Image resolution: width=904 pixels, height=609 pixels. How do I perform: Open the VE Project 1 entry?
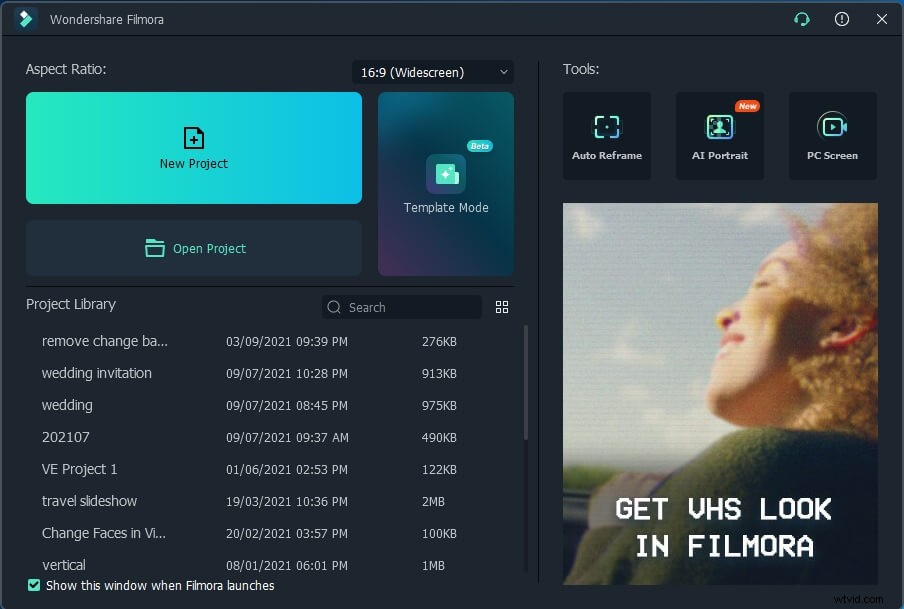click(x=80, y=469)
